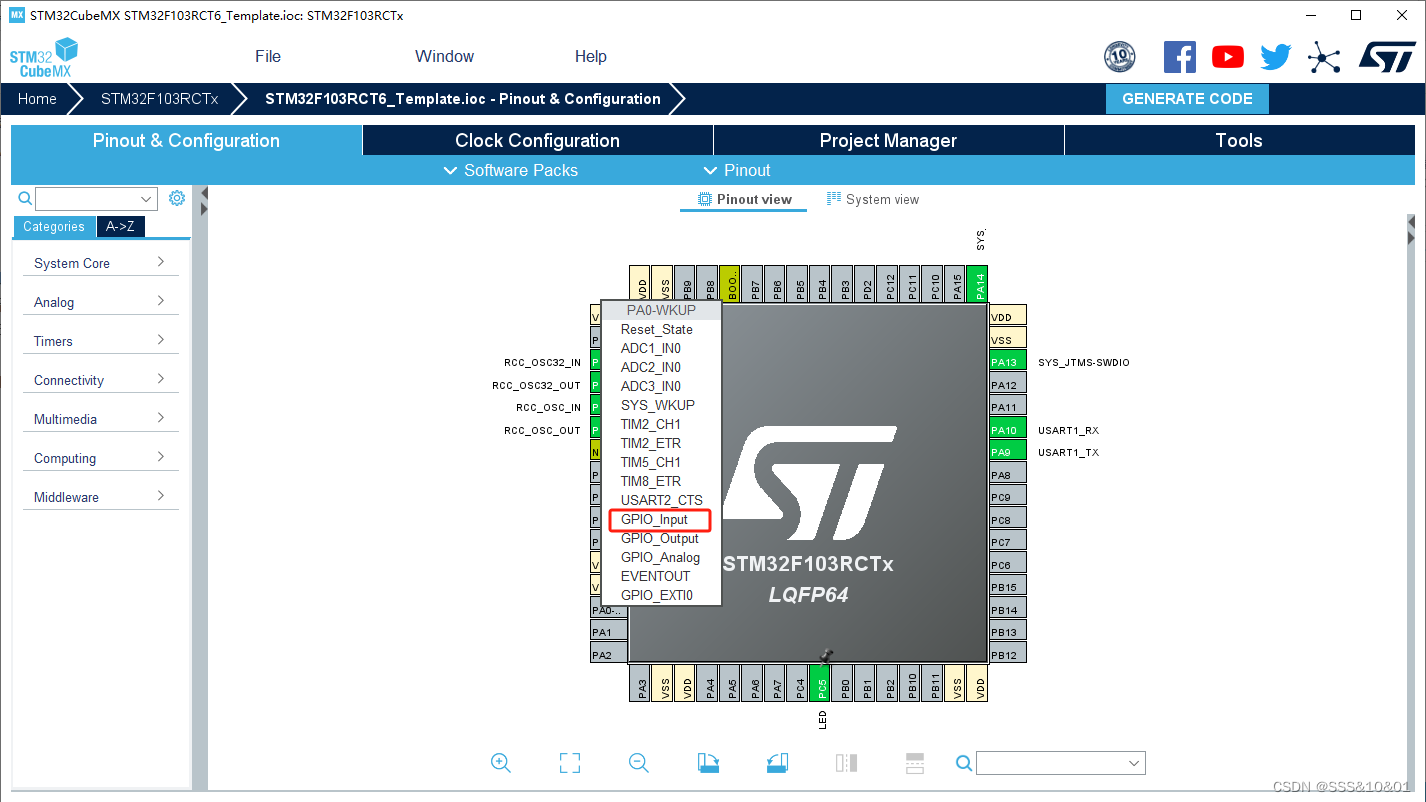This screenshot has height=802, width=1426.
Task: Click the search magnifier in the left panel
Action: [26, 198]
